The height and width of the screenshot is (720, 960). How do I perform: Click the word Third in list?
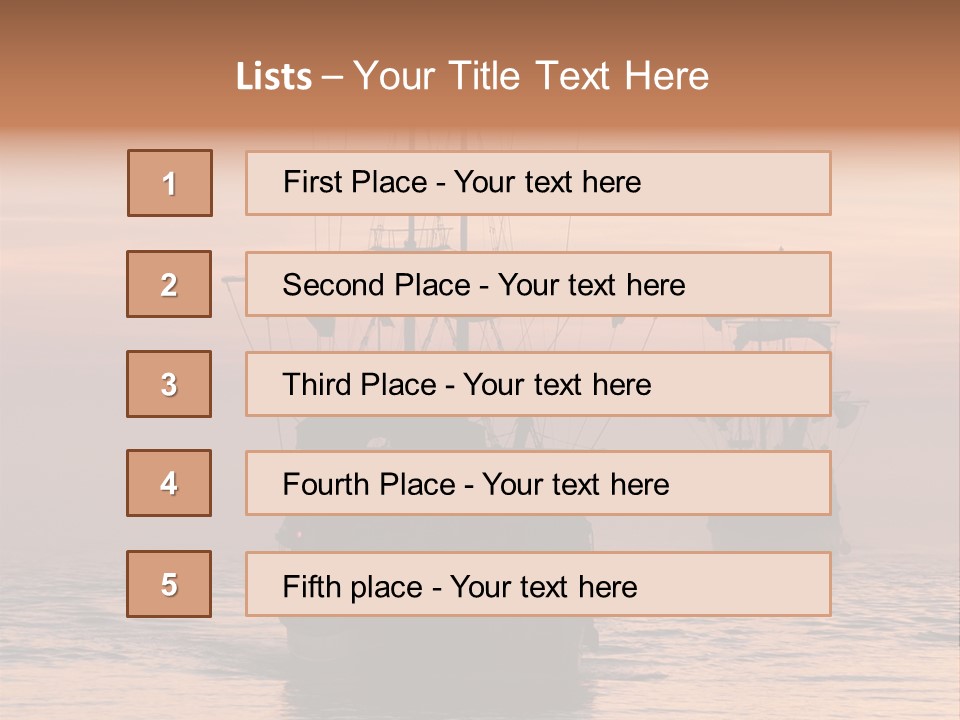[x=318, y=385]
